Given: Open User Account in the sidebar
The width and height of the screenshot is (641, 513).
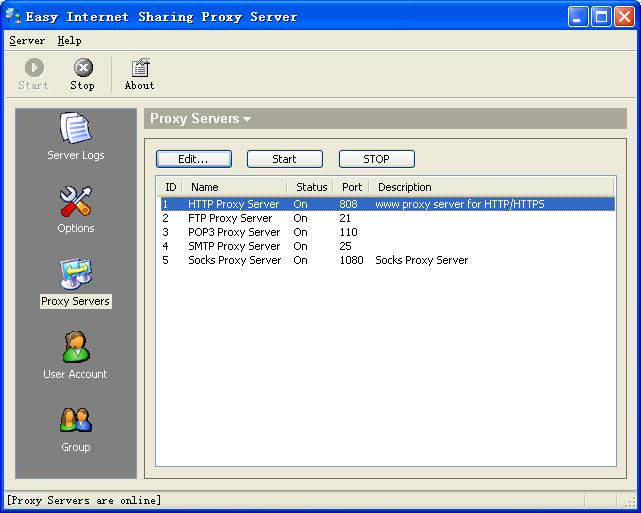Looking at the screenshot, I should point(76,356).
